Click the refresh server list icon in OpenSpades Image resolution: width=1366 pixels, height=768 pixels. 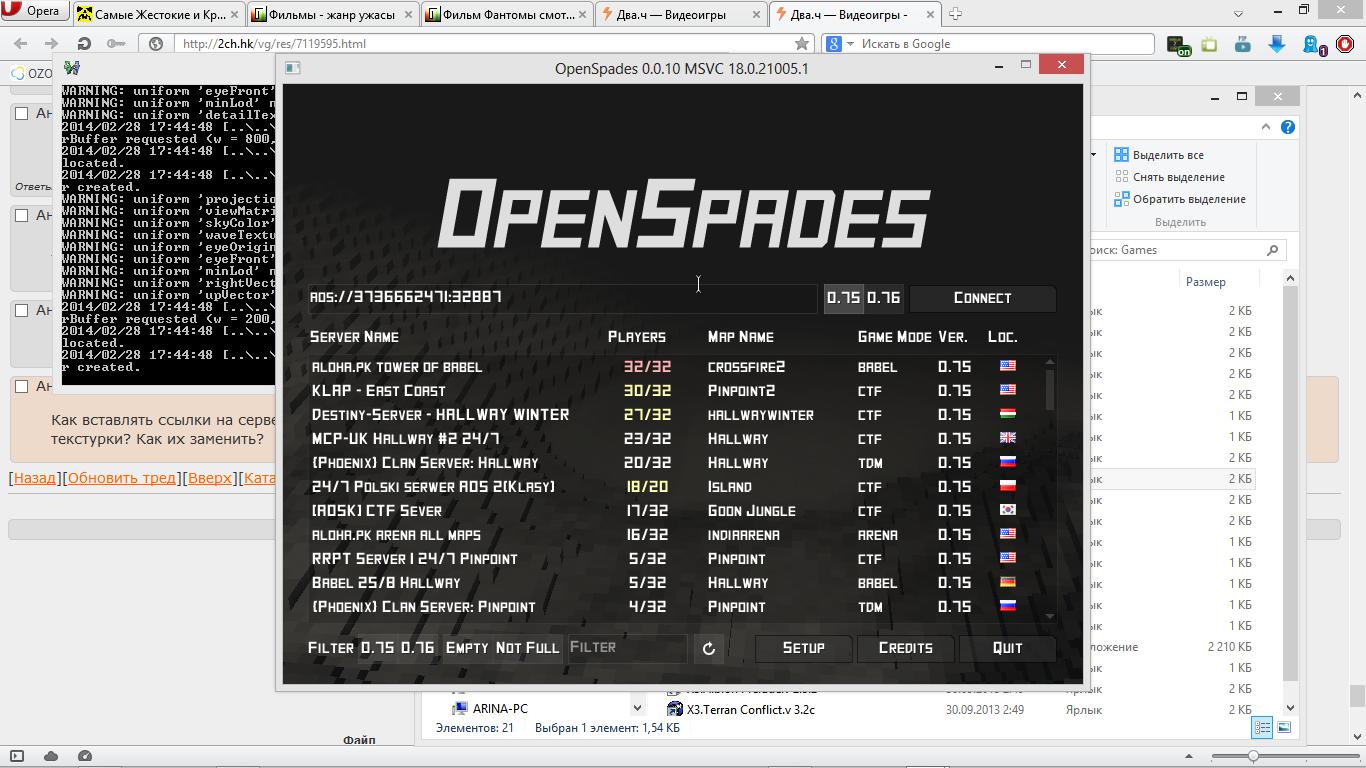coord(708,648)
